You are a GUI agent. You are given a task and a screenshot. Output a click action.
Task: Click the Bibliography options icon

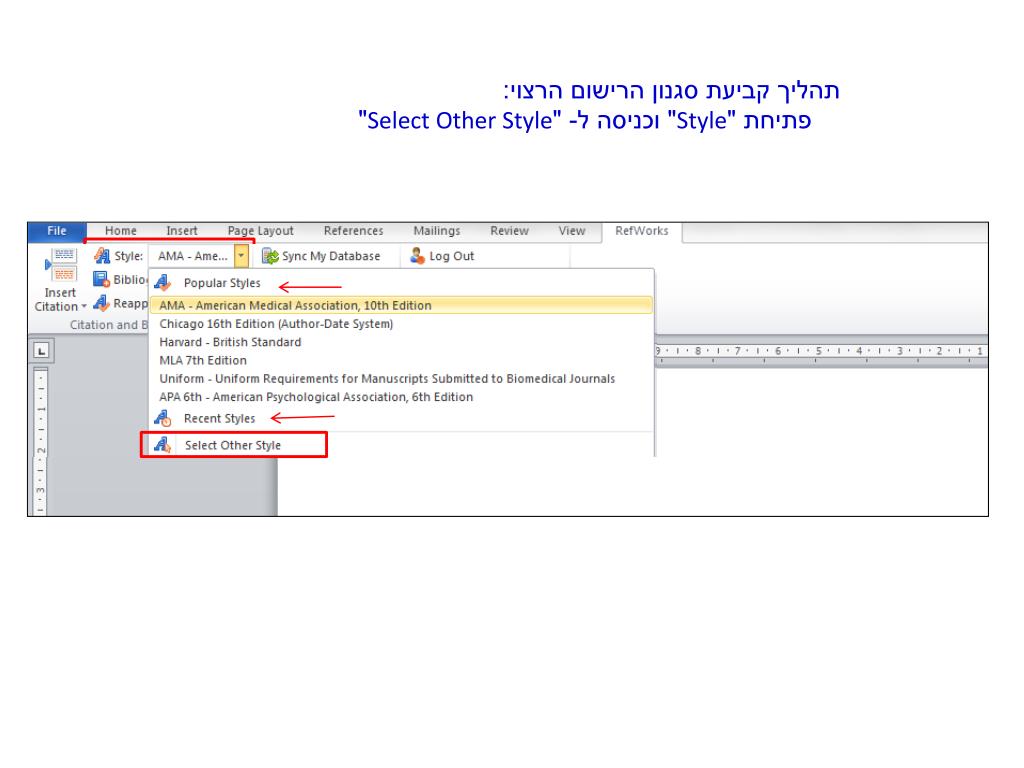[x=101, y=280]
